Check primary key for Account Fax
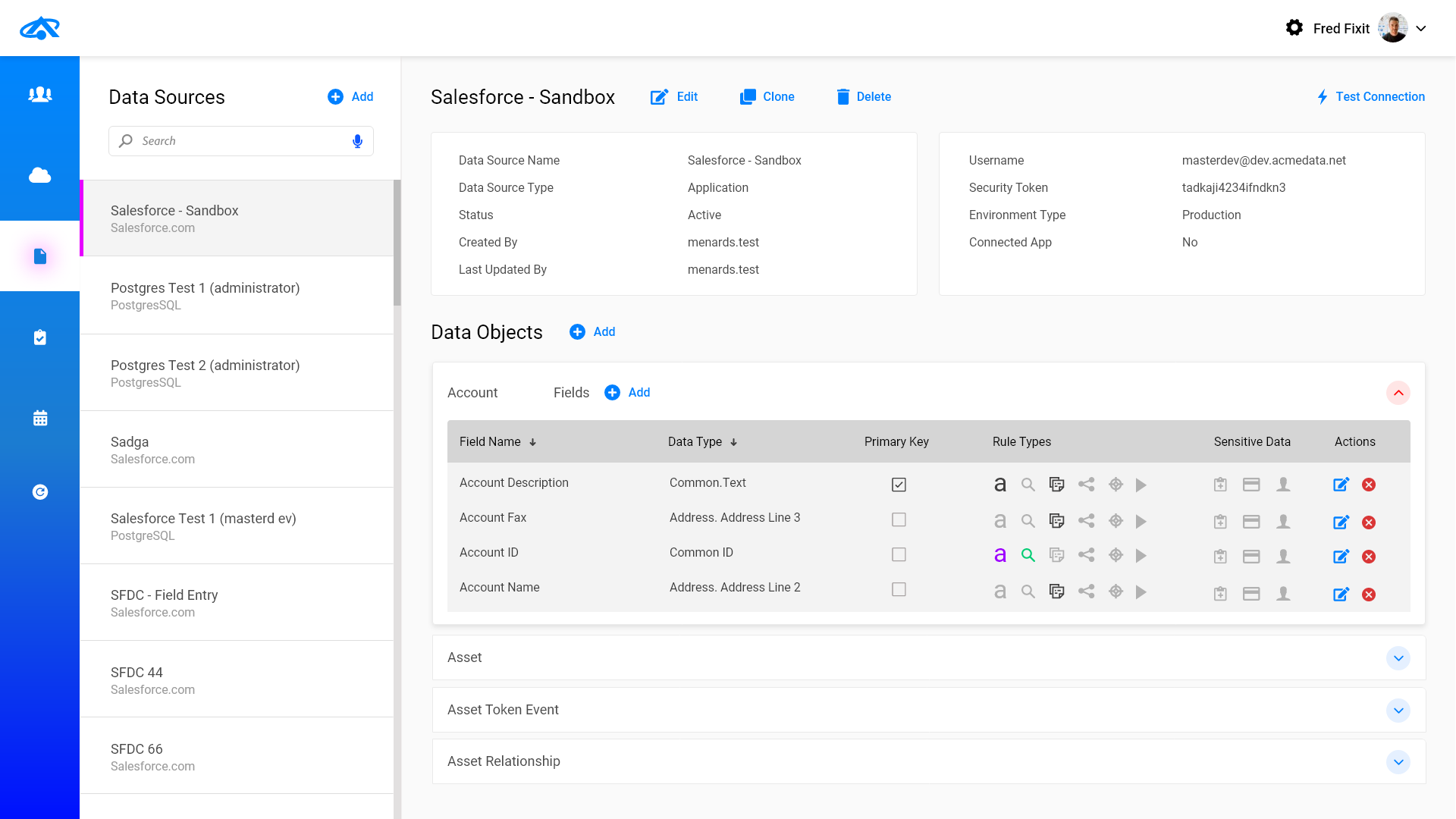Screen dimensions: 1456x819 [899, 519]
